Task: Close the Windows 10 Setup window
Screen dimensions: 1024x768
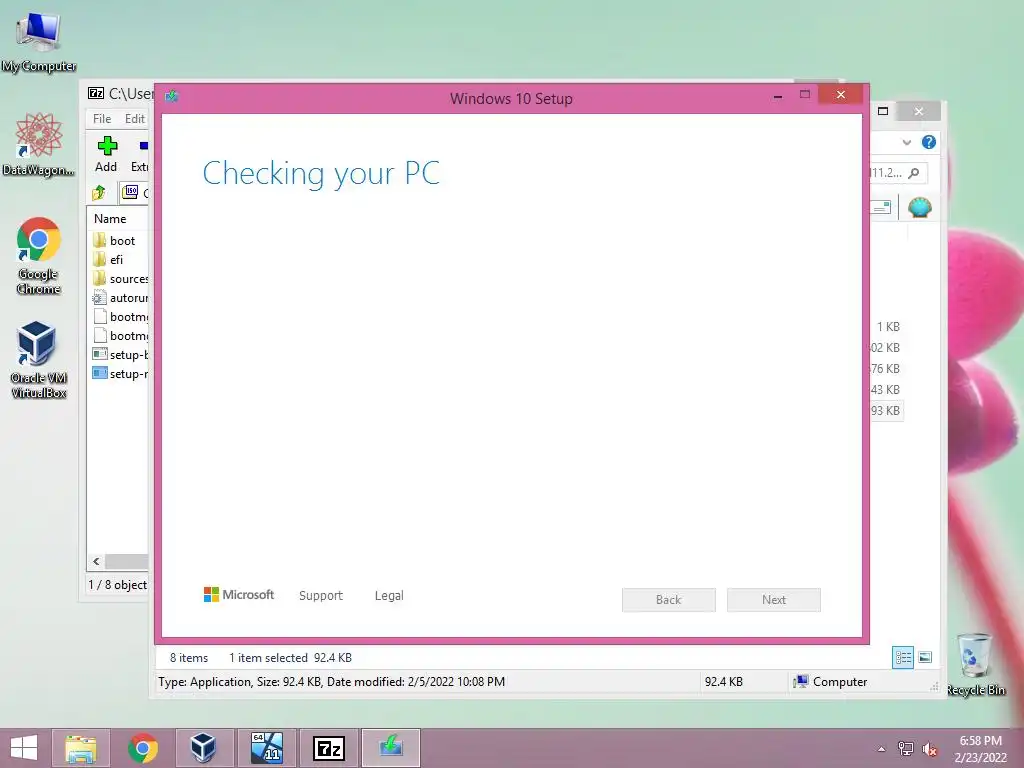Action: point(841,95)
